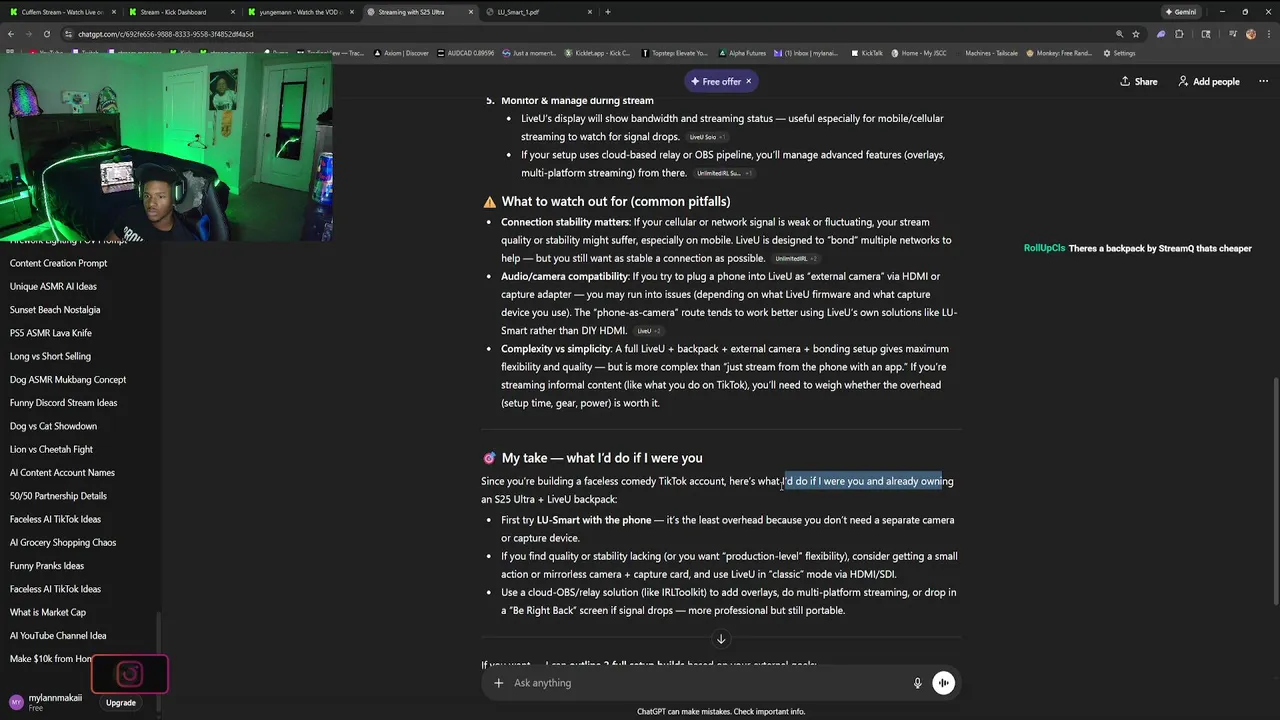Open the Unlimited IRL Su... citation chip
Image resolution: width=1280 pixels, height=720 pixels.
coord(724,173)
